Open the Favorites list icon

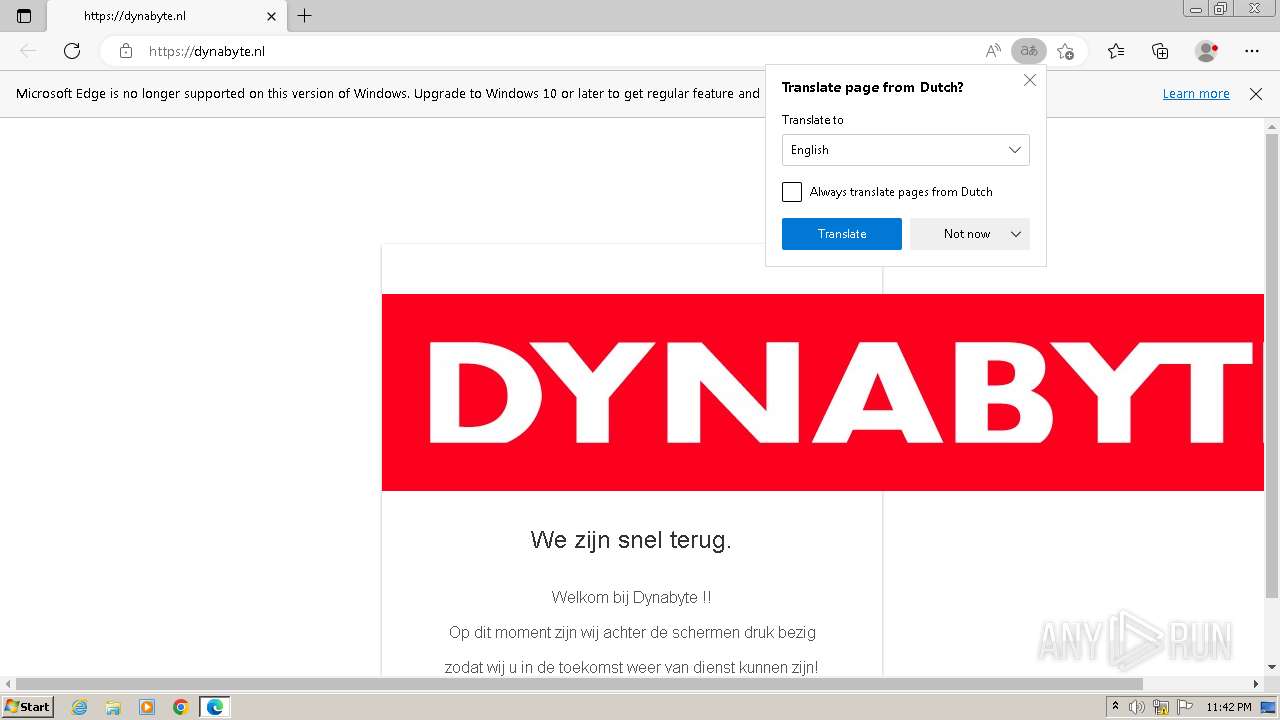pyautogui.click(x=1116, y=51)
